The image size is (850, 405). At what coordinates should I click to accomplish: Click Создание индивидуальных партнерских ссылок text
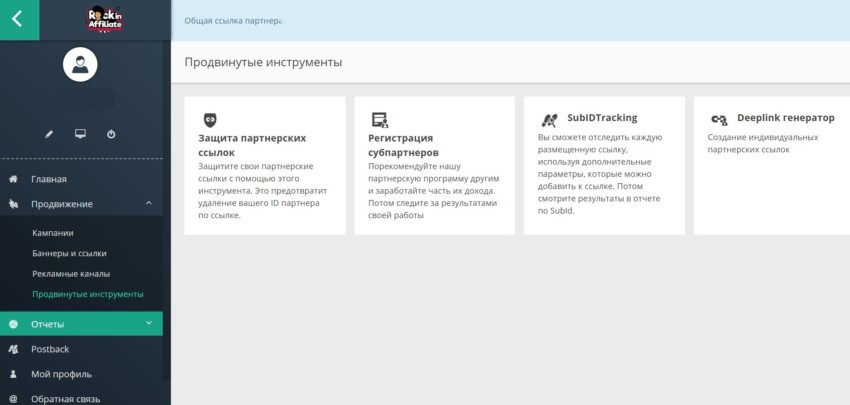(763, 144)
